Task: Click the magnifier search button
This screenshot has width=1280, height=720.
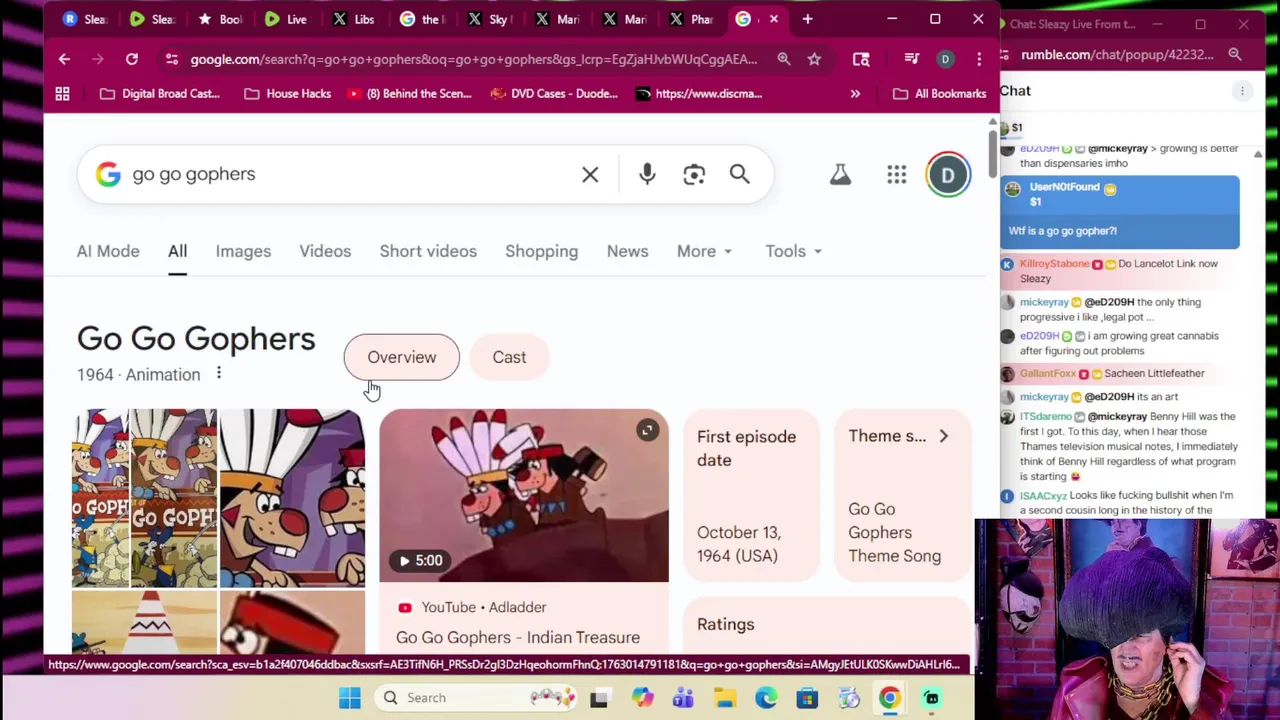Action: click(739, 175)
